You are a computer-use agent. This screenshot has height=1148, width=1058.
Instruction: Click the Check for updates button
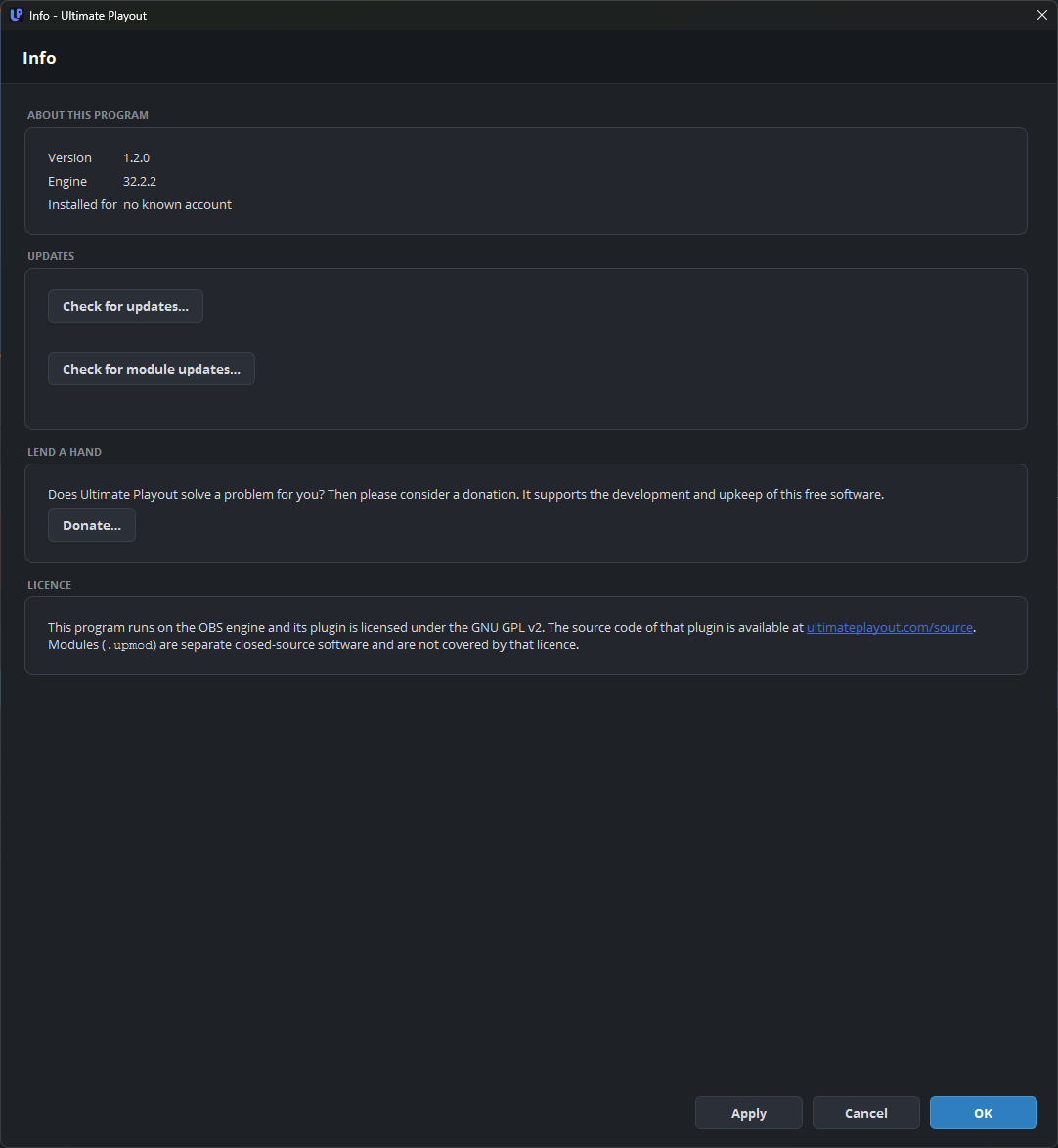125,306
